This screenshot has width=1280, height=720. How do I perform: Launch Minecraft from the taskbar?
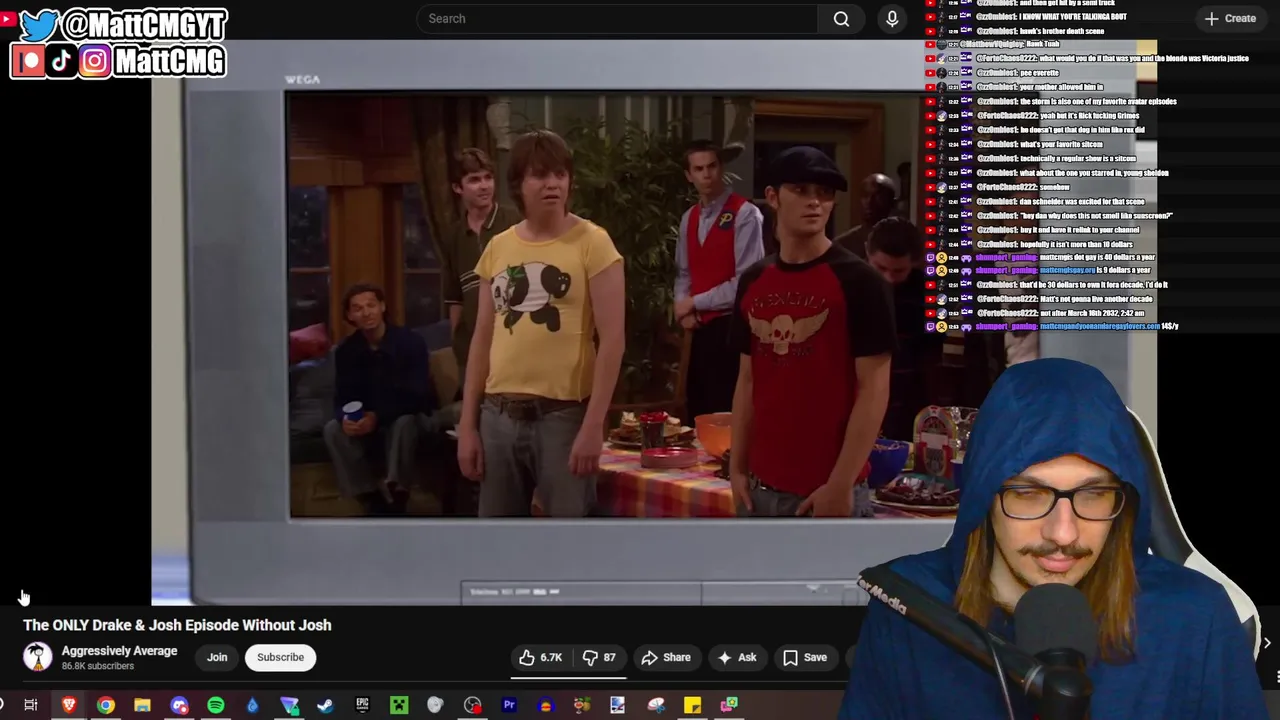pos(399,705)
